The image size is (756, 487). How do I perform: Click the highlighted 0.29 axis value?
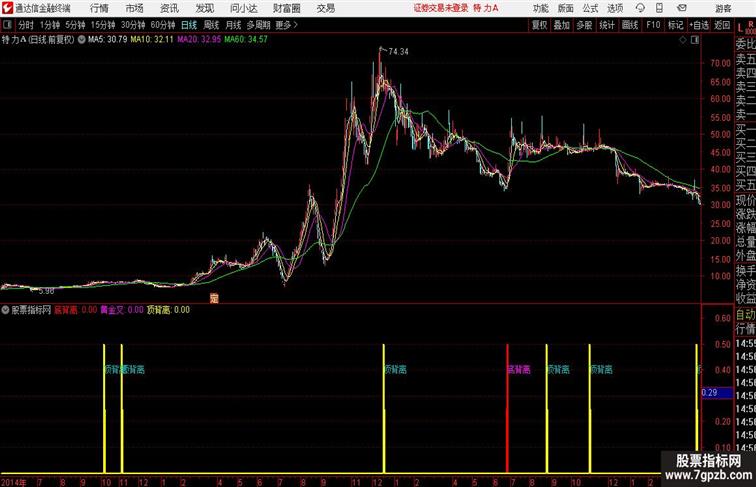click(717, 393)
